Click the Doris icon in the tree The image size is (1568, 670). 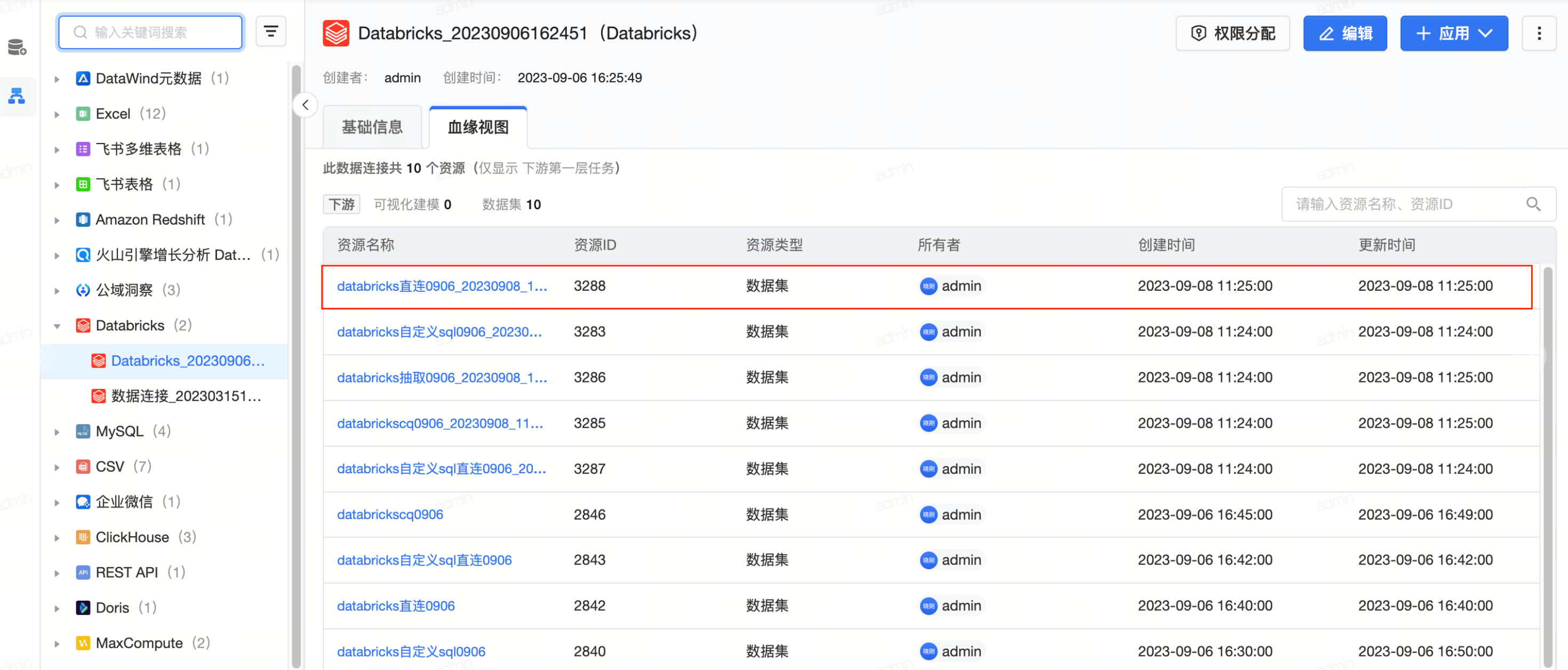pos(83,608)
